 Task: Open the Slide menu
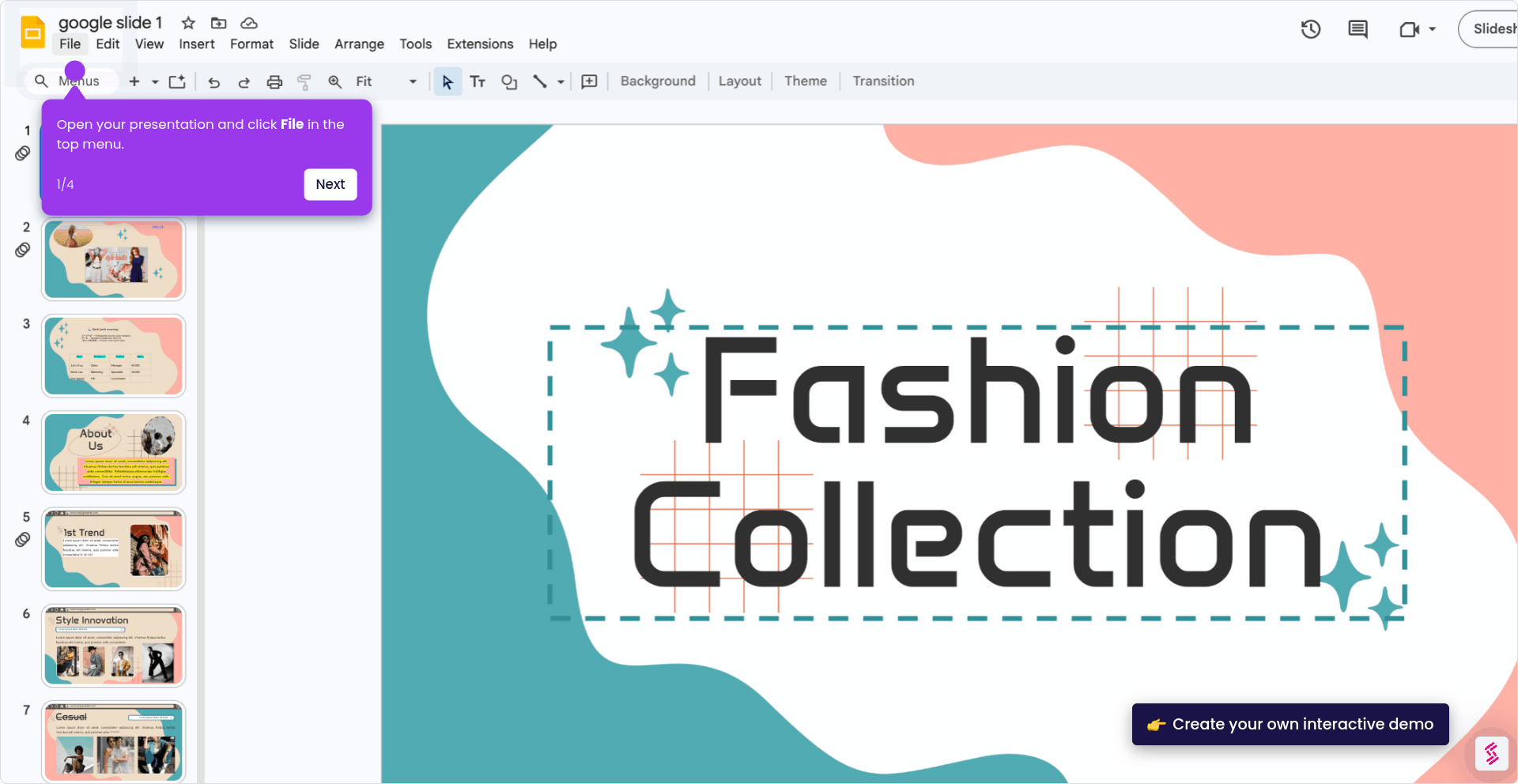pos(304,44)
